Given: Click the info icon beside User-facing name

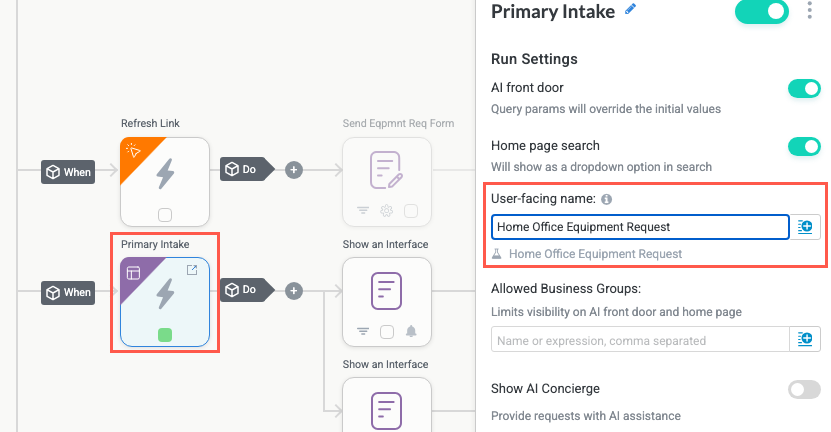Looking at the screenshot, I should tap(606, 199).
